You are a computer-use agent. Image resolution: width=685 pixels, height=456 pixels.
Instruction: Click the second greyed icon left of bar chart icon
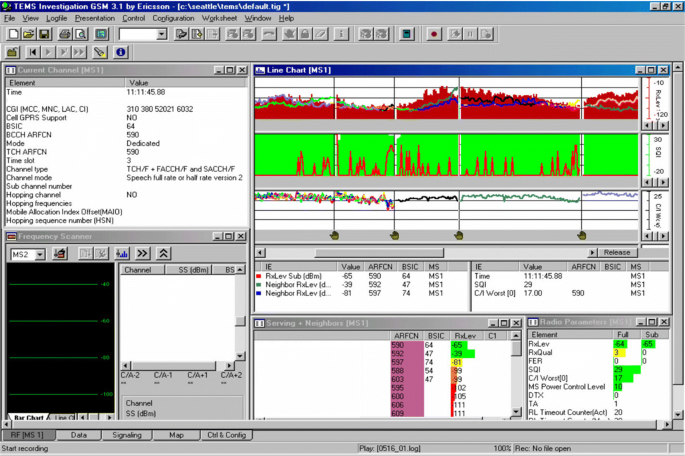tap(101, 253)
